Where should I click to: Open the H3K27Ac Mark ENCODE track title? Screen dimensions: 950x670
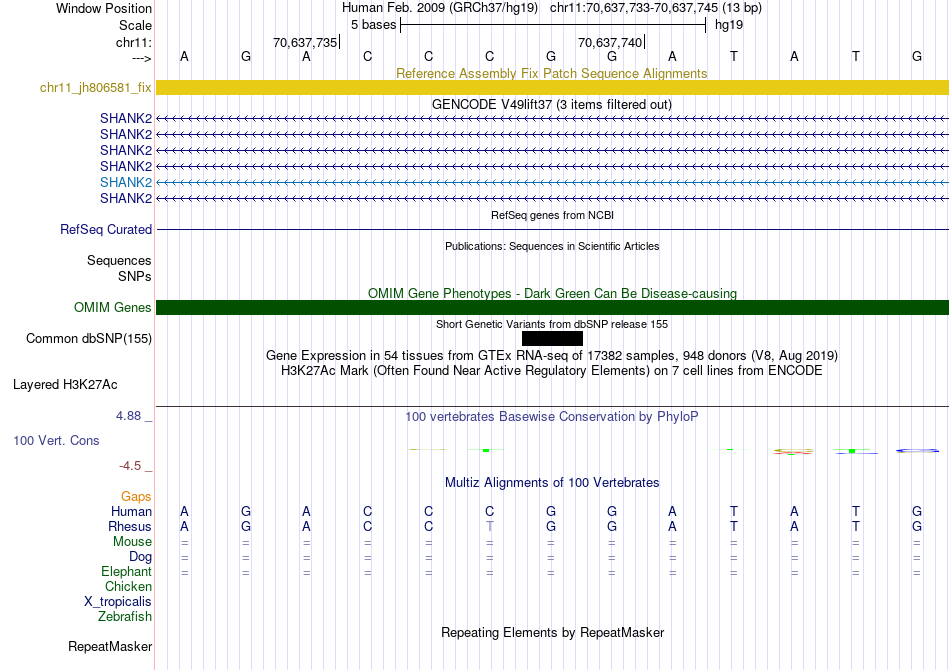552,371
